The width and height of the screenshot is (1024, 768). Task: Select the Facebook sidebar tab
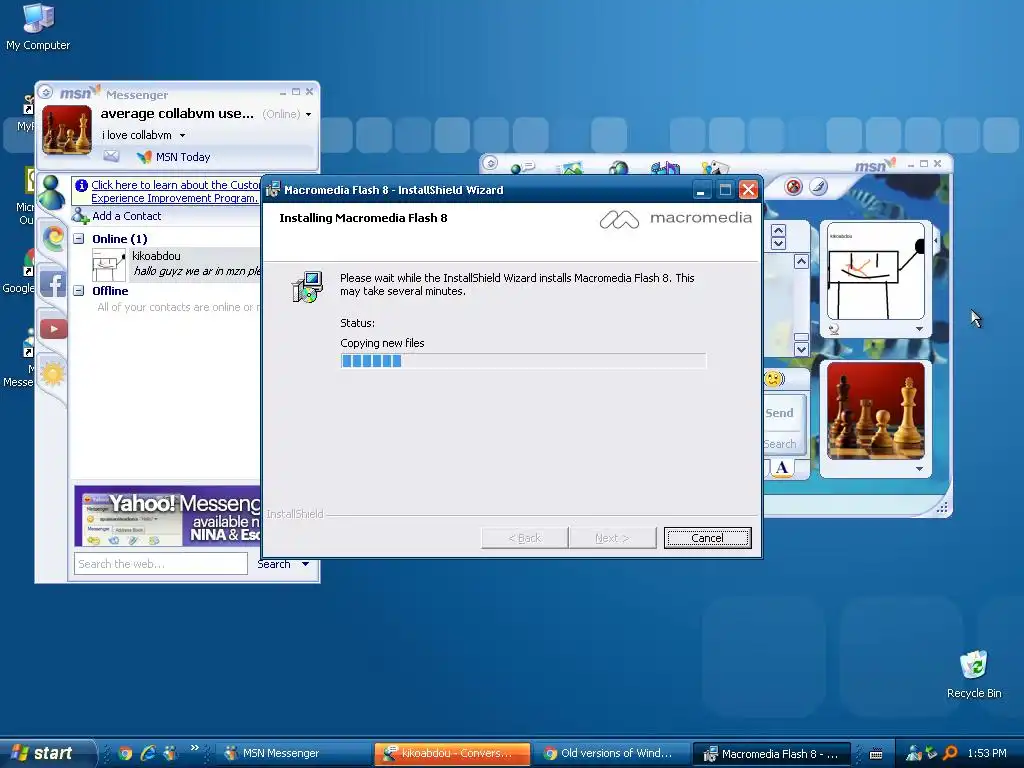pos(53,284)
